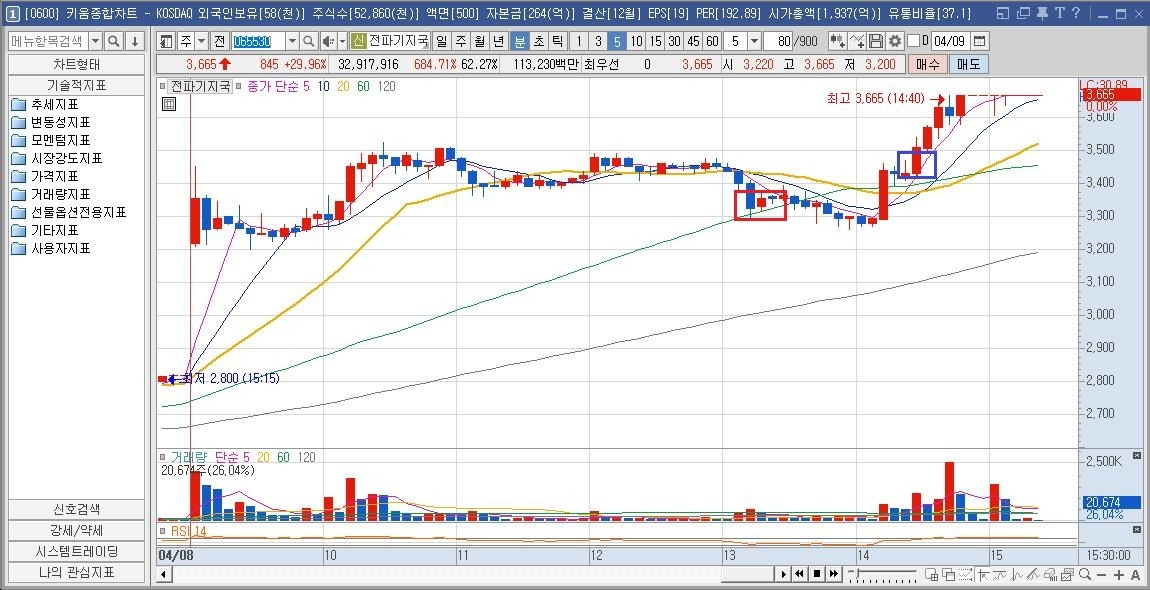This screenshot has height=590, width=1150.
Task: Select the 월 monthly chart toggle
Action: pyautogui.click(x=479, y=41)
